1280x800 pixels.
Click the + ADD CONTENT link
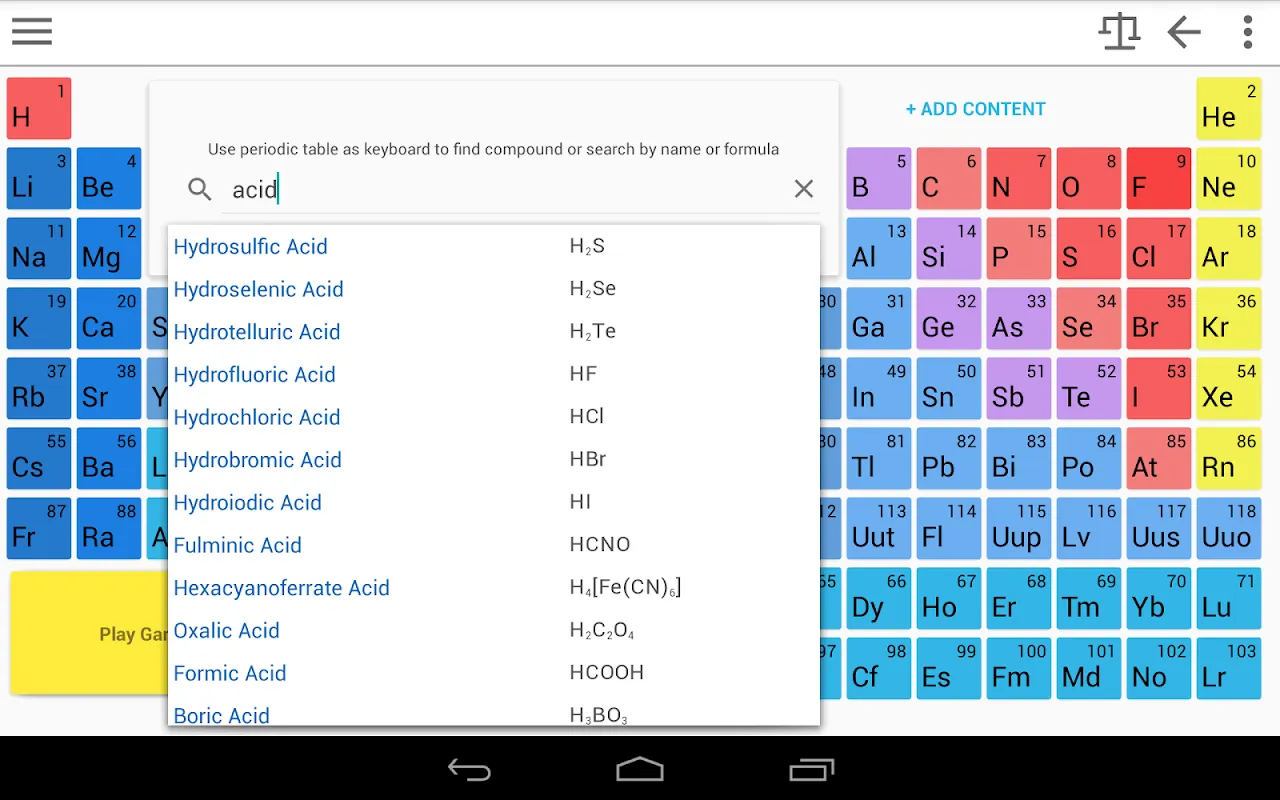[x=975, y=109]
